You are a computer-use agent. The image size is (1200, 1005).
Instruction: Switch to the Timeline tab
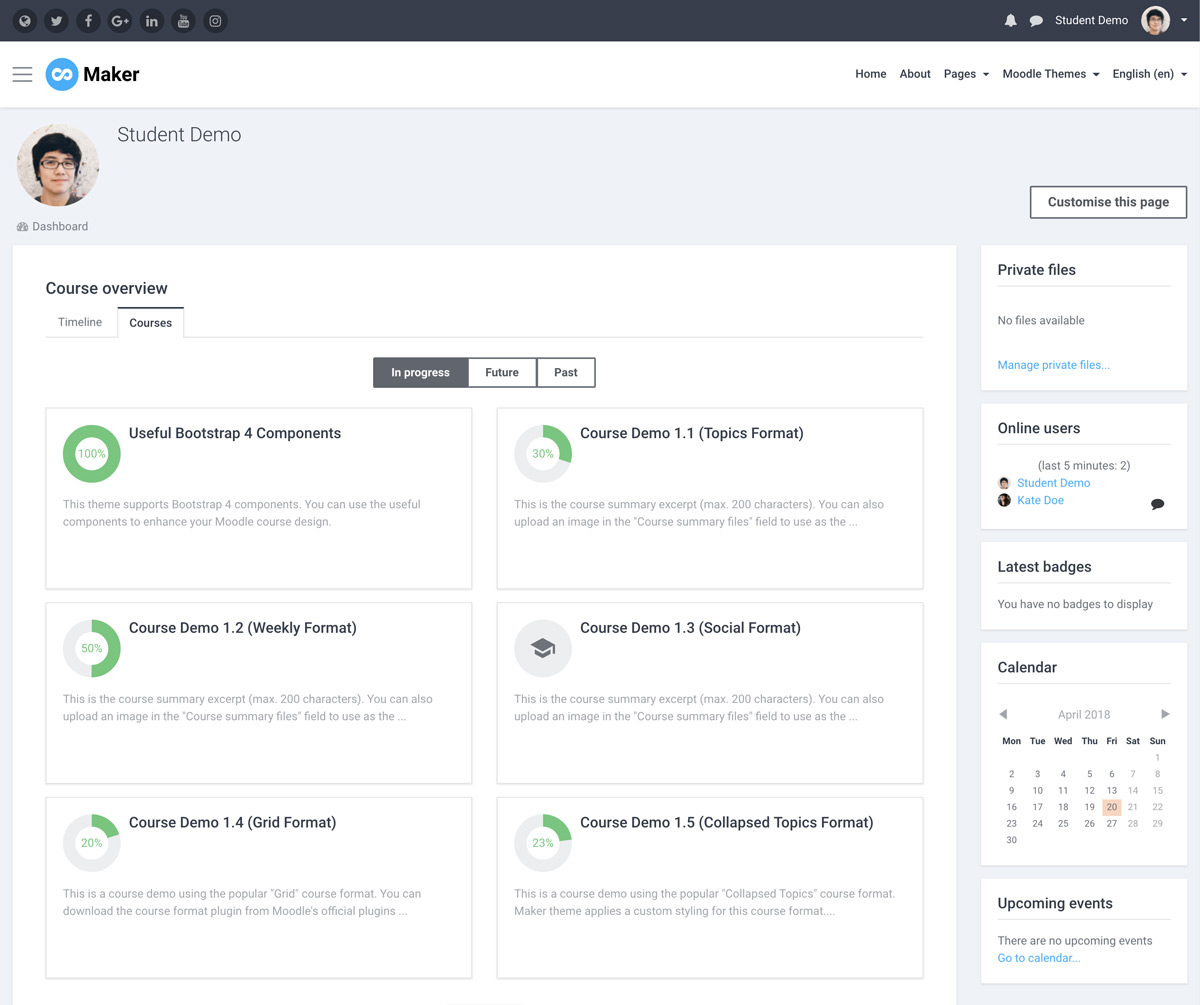80,322
